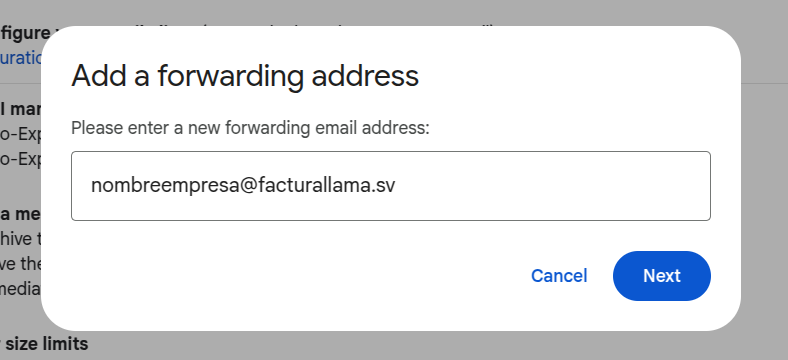
Task: Click the obscured "hive t" option text
Action: [x=21, y=238]
